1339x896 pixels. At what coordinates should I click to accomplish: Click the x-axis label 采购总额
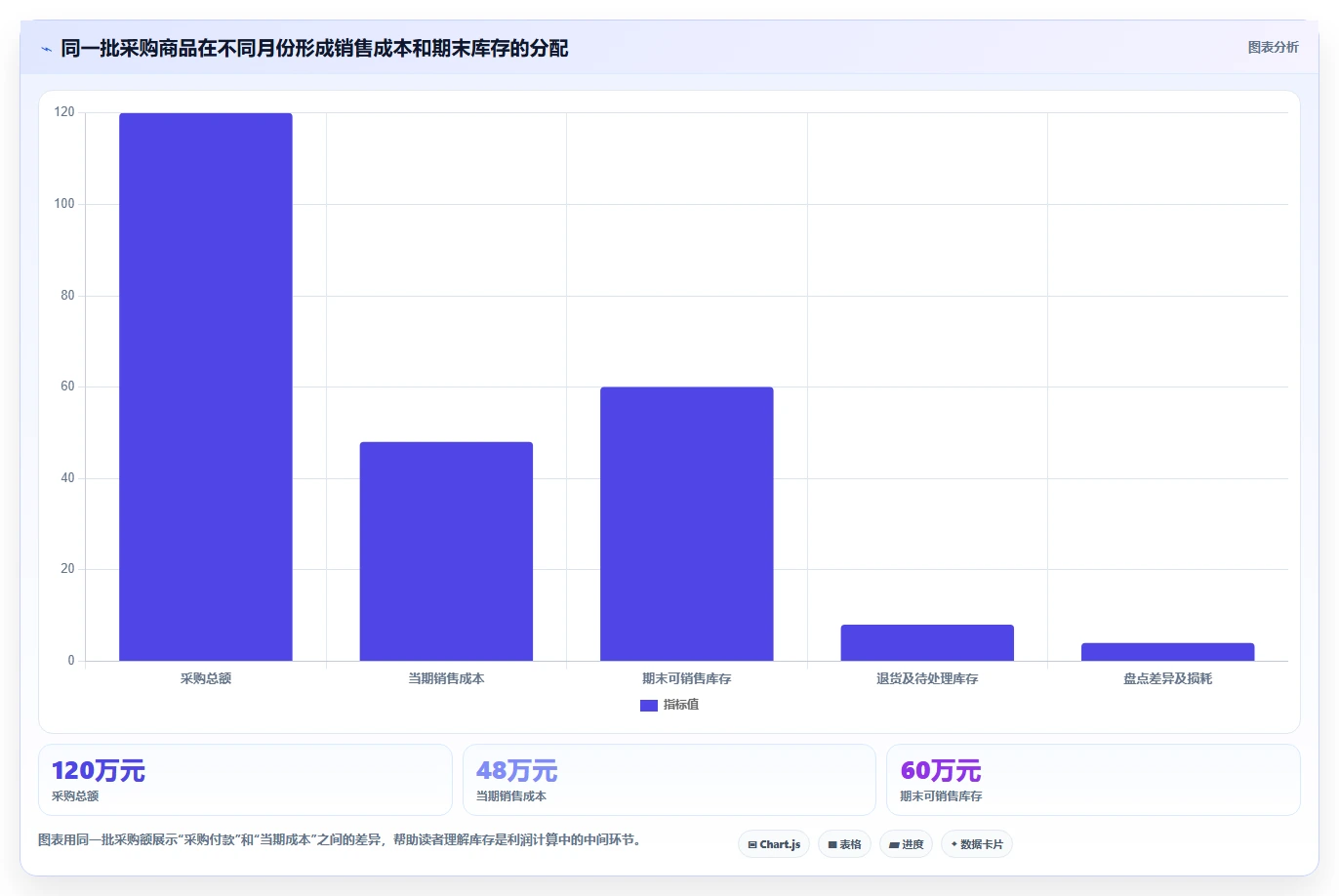(206, 678)
